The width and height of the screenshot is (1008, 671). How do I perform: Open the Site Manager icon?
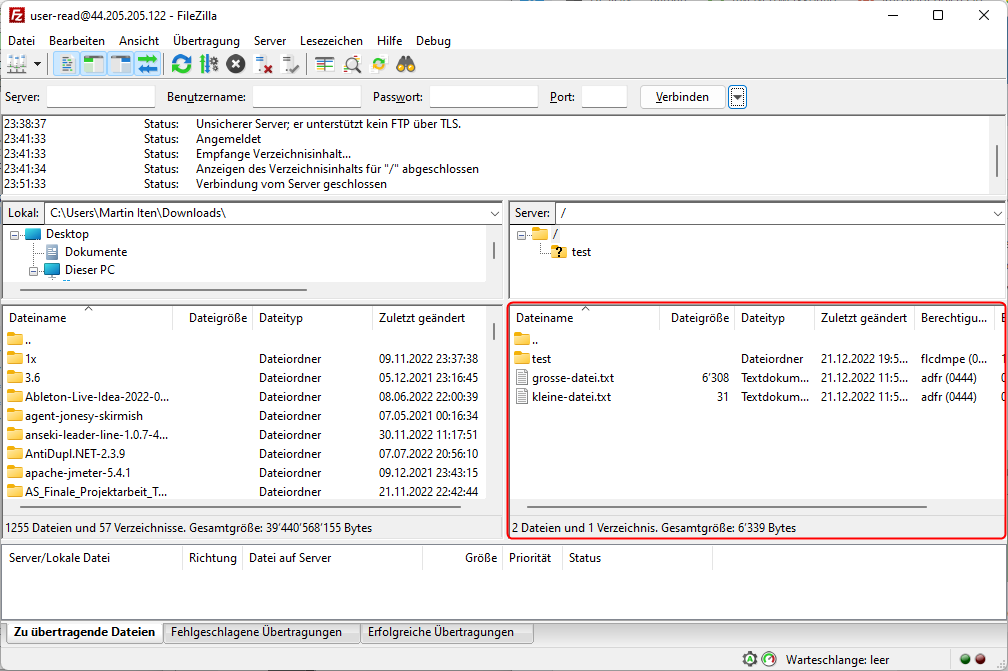(x=17, y=65)
